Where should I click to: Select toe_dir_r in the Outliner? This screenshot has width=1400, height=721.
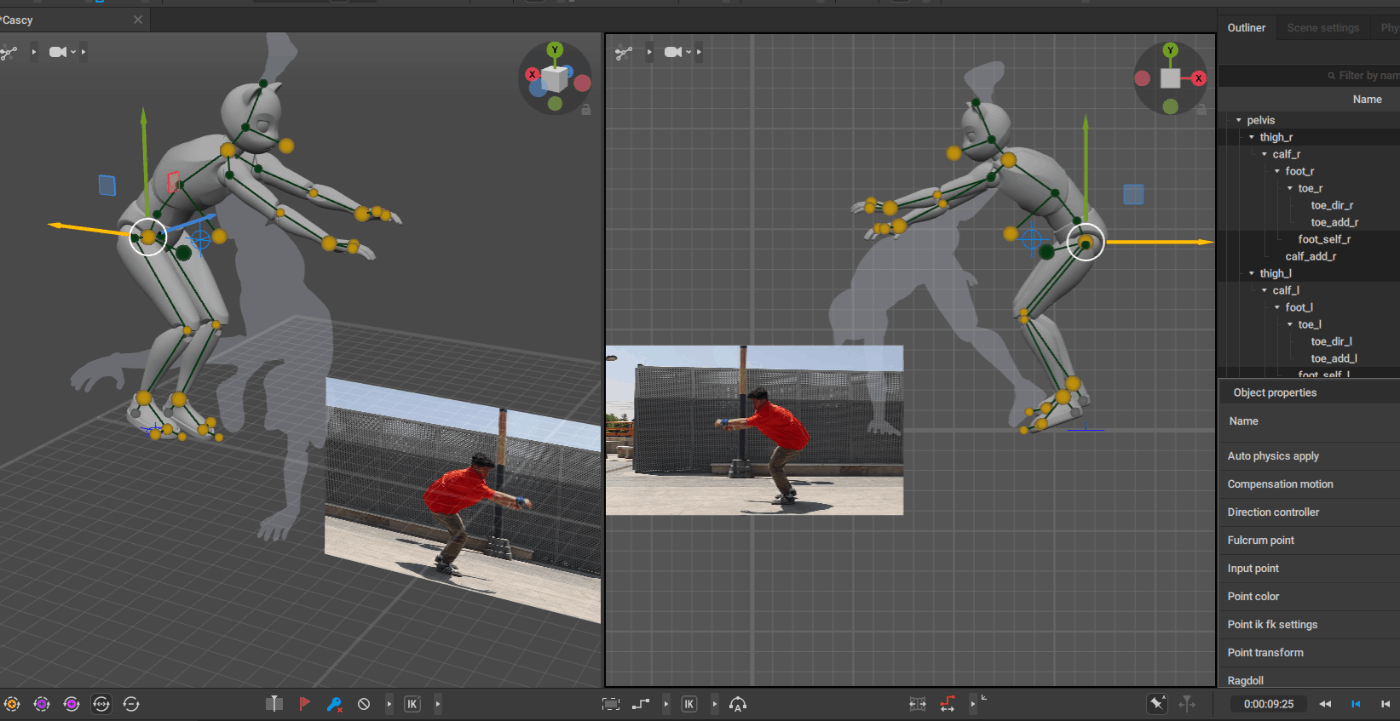(1332, 205)
